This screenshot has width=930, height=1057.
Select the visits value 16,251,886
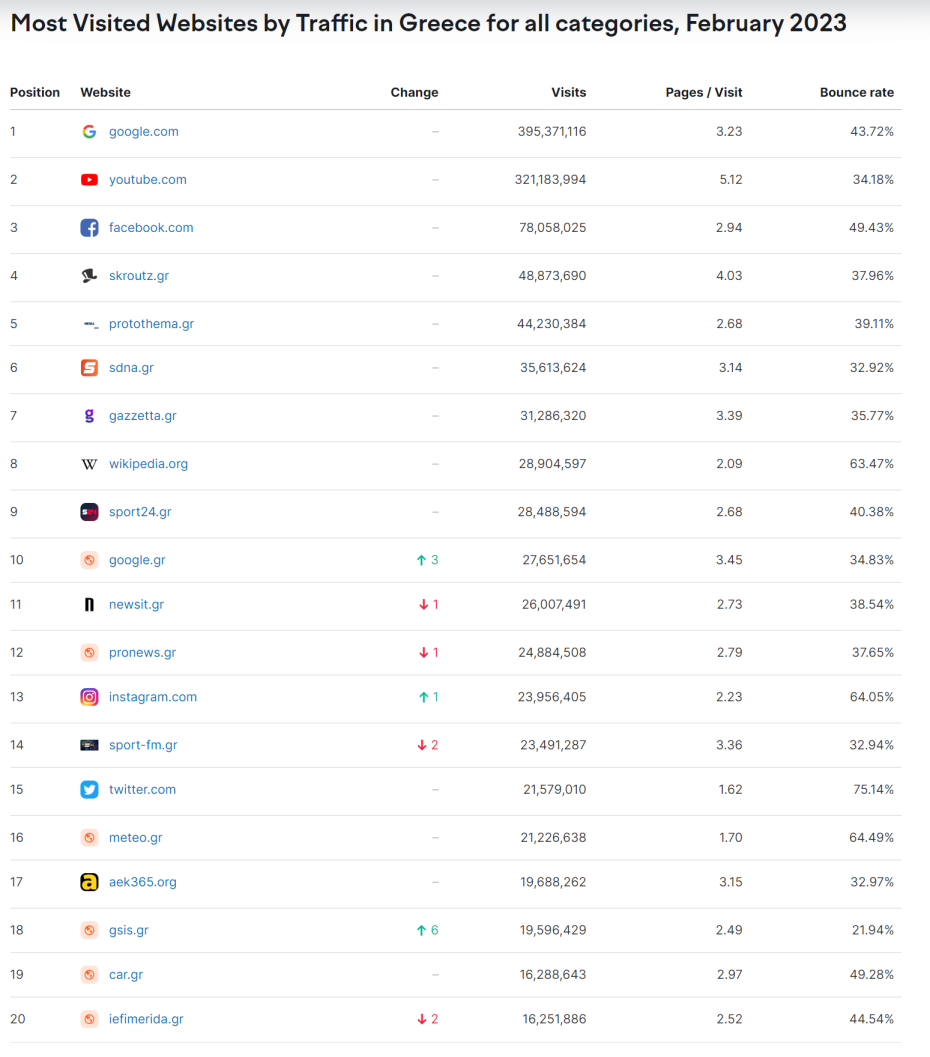coord(554,1019)
